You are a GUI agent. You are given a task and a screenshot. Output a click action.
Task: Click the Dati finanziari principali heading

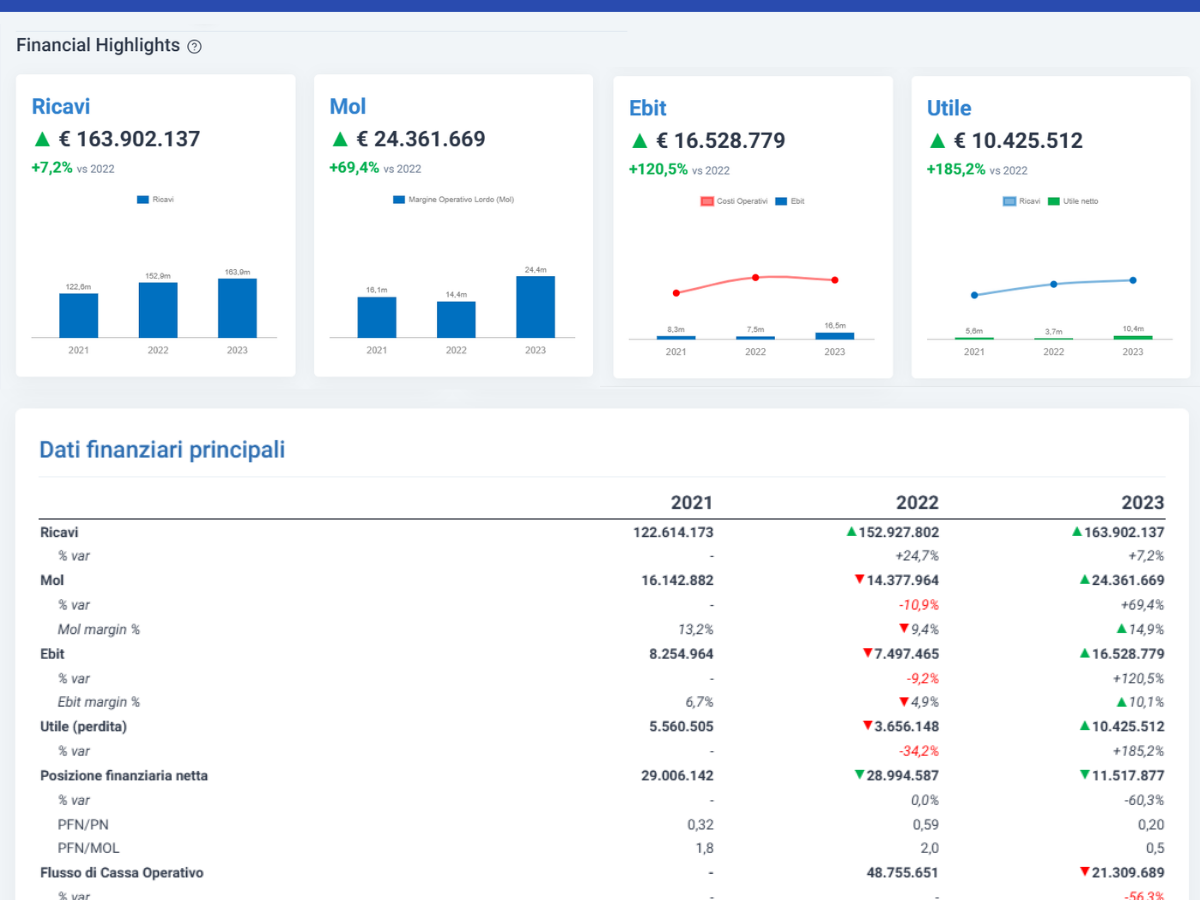coord(162,450)
